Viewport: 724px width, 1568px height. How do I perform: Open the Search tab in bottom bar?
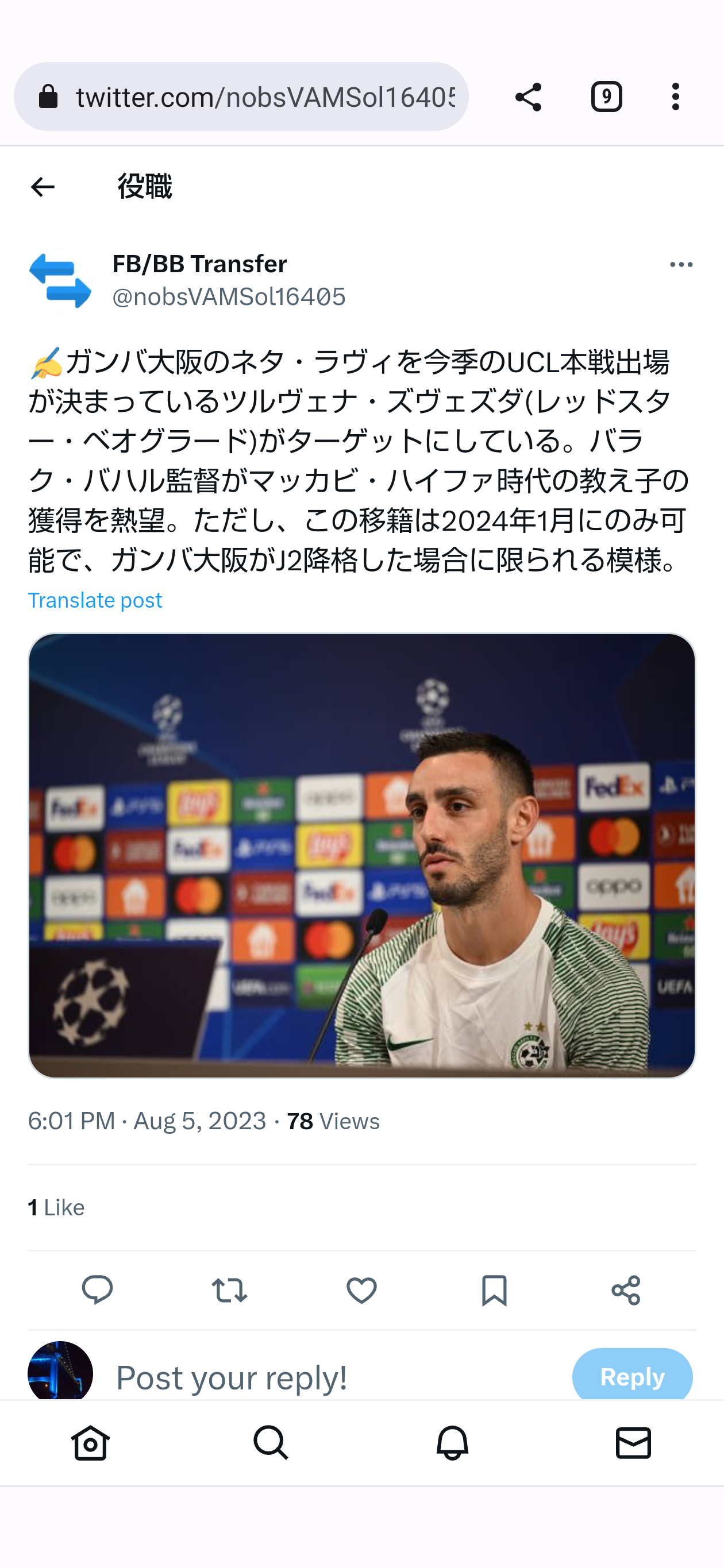pos(271,1443)
